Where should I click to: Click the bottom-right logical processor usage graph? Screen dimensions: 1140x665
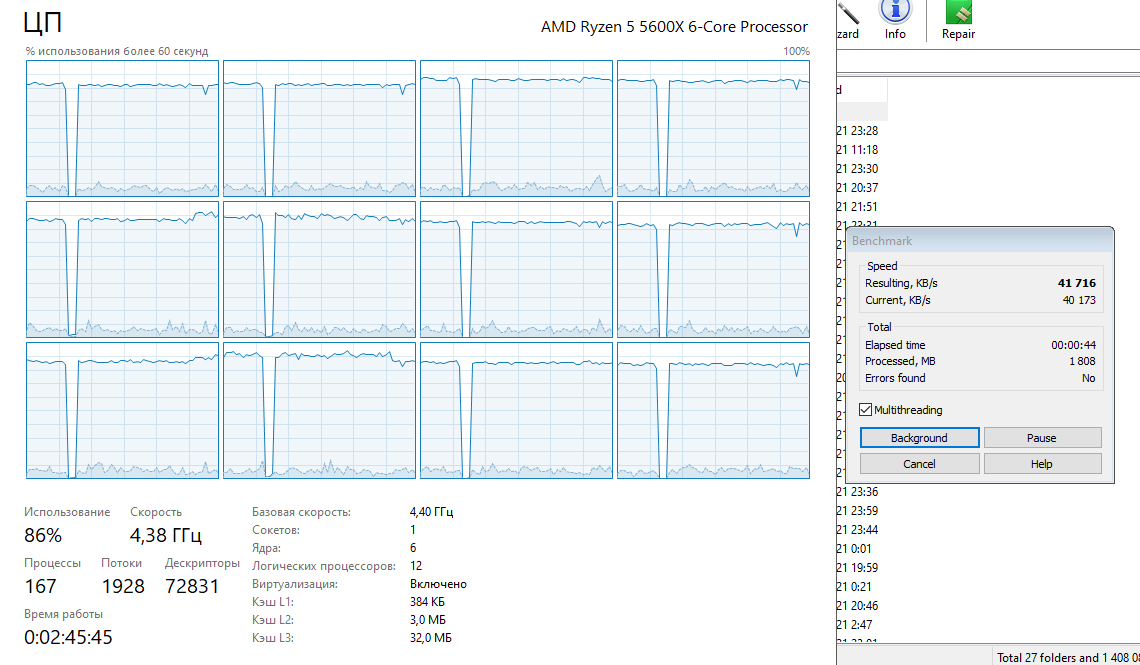tap(713, 411)
